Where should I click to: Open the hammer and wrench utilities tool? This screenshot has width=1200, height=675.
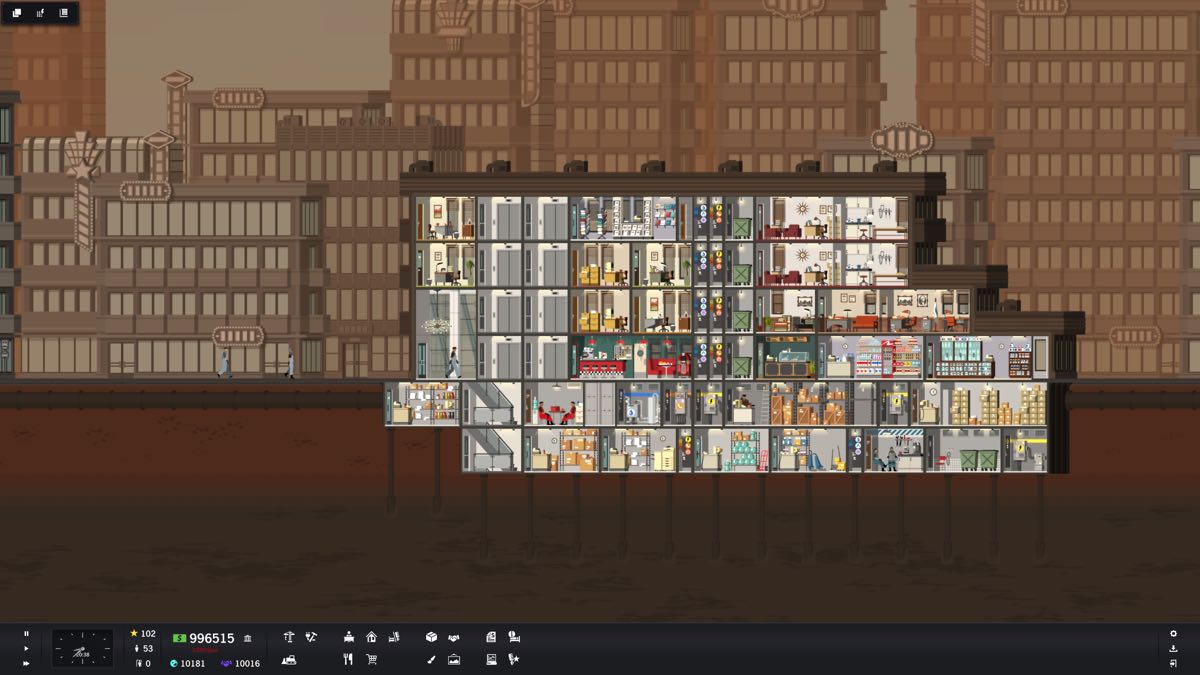[311, 636]
